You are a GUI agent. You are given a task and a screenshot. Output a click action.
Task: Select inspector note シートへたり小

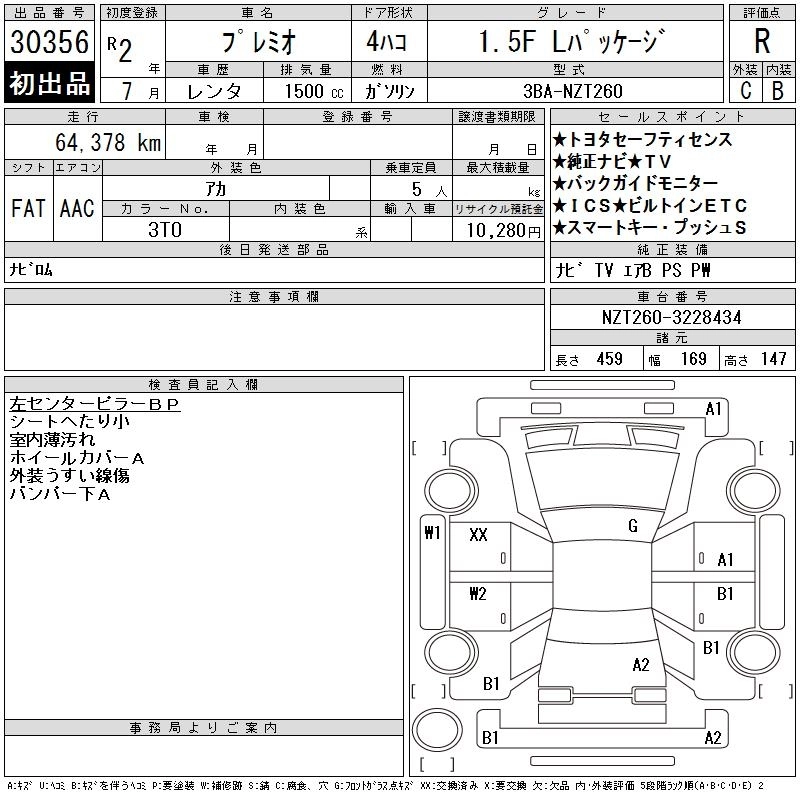(69, 422)
